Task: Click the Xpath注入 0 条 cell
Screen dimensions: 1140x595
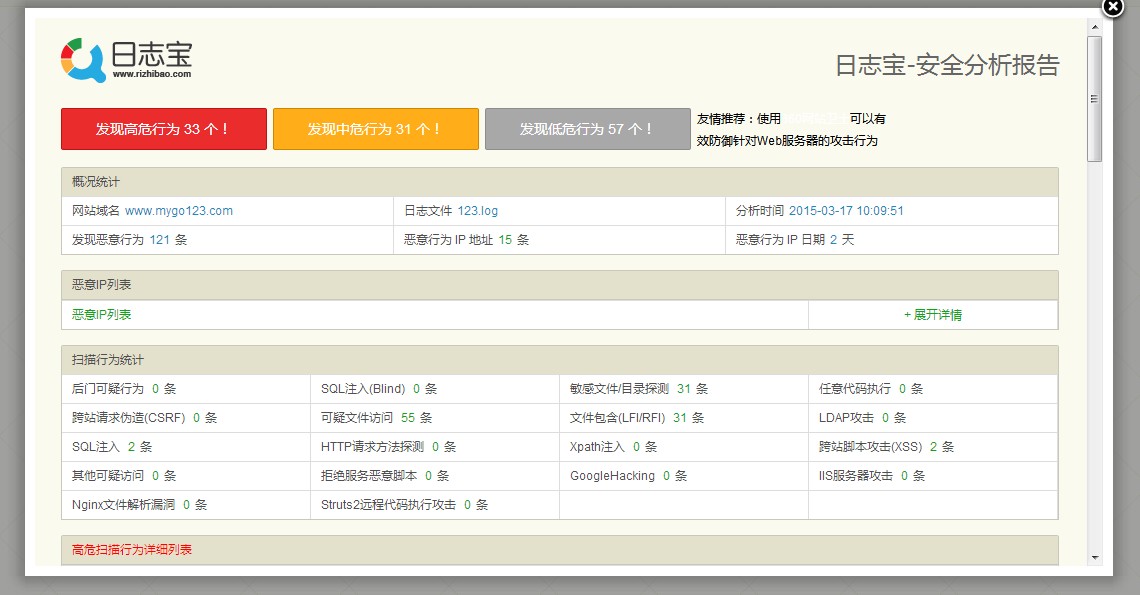Action: pos(684,447)
